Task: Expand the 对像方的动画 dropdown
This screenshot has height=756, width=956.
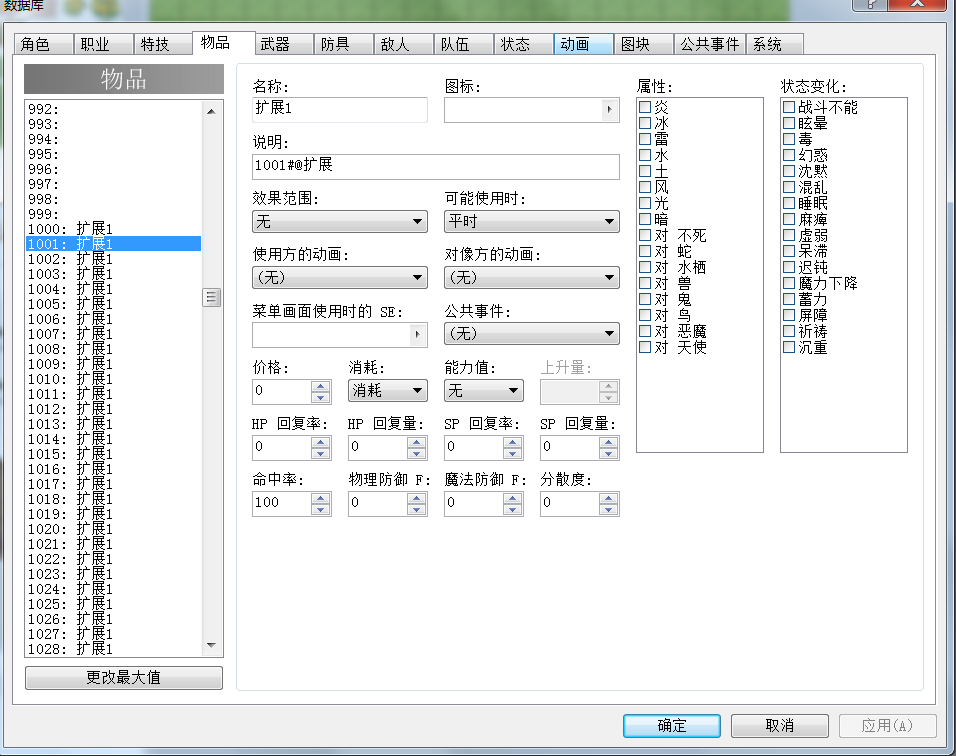Action: pos(532,277)
